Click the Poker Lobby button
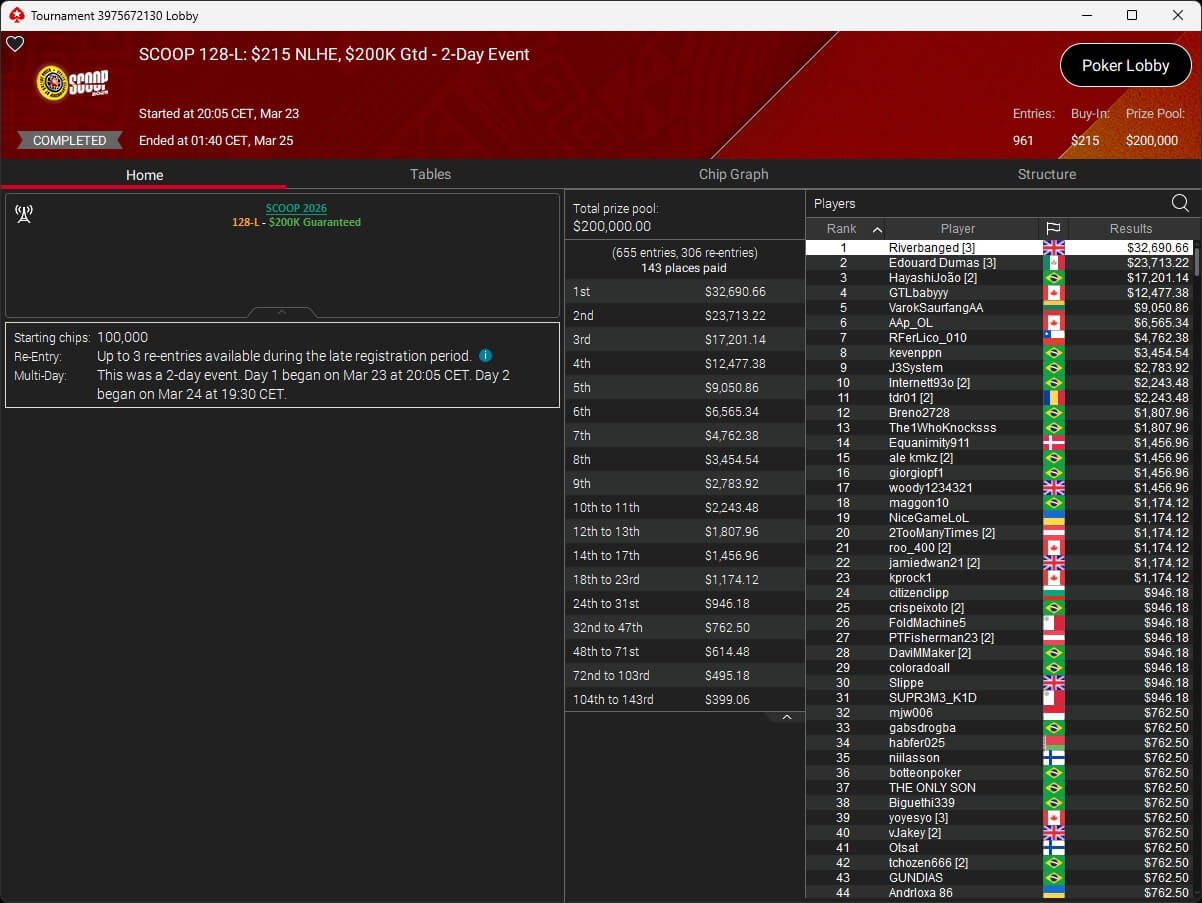Screen dimensions: 1202x903 tap(1125, 66)
